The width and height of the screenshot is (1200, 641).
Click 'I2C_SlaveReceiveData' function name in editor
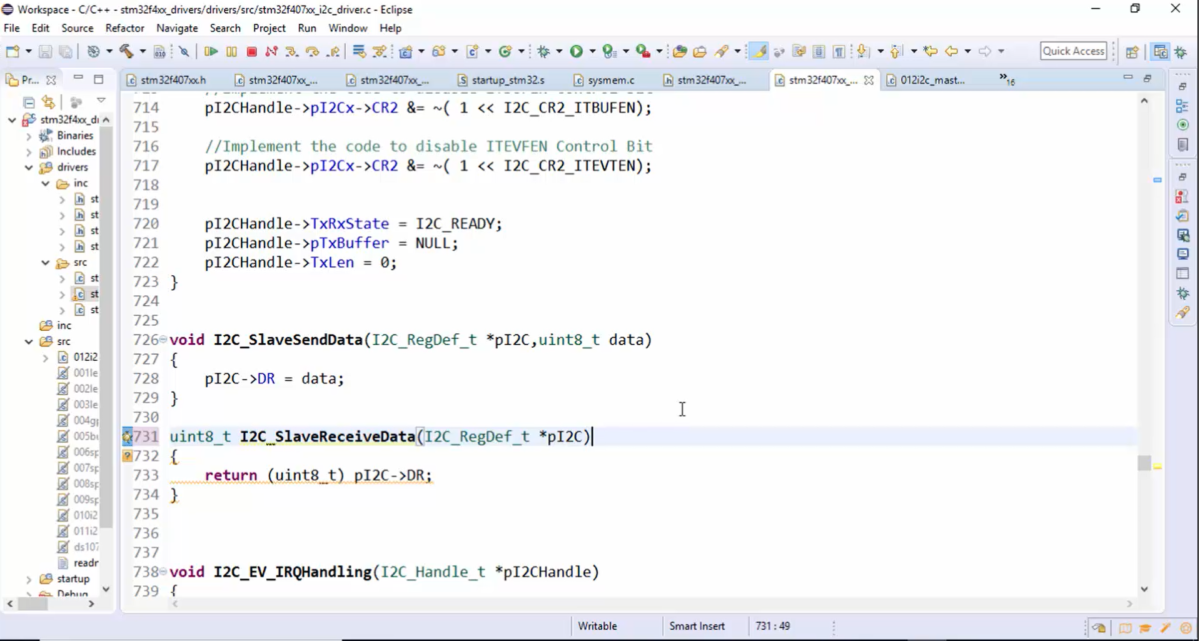click(327, 437)
